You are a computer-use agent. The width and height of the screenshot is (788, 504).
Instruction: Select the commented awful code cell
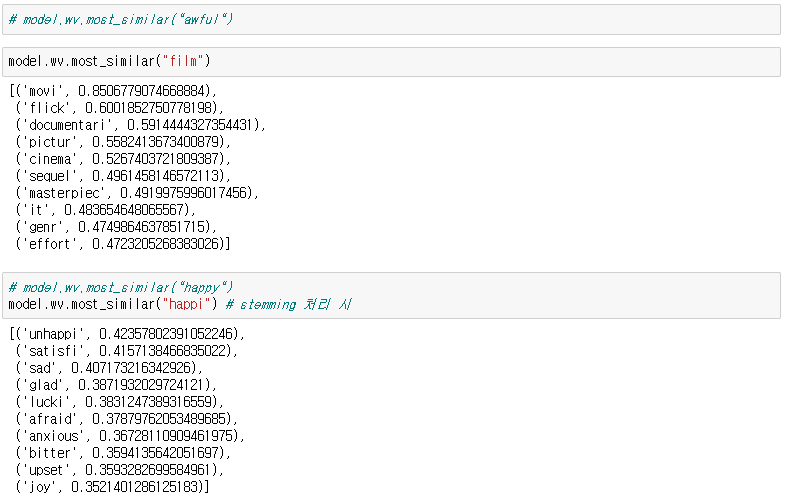click(391, 20)
